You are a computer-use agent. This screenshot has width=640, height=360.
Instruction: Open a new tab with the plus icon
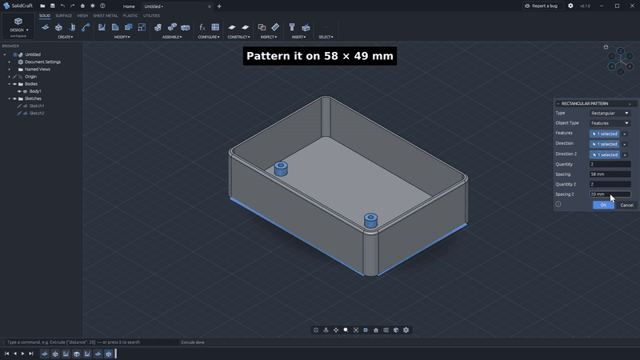click(219, 7)
